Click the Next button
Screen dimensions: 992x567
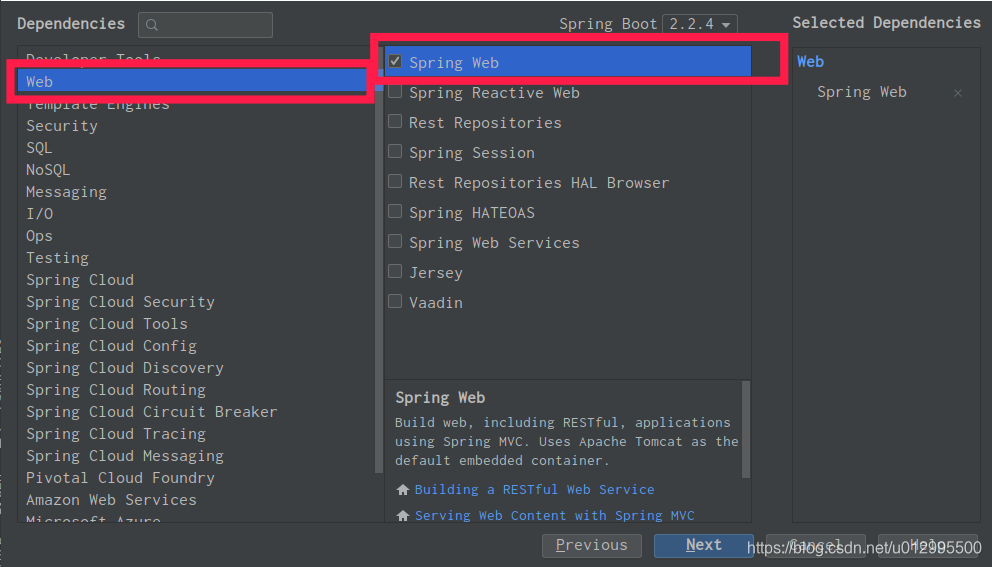click(x=704, y=545)
